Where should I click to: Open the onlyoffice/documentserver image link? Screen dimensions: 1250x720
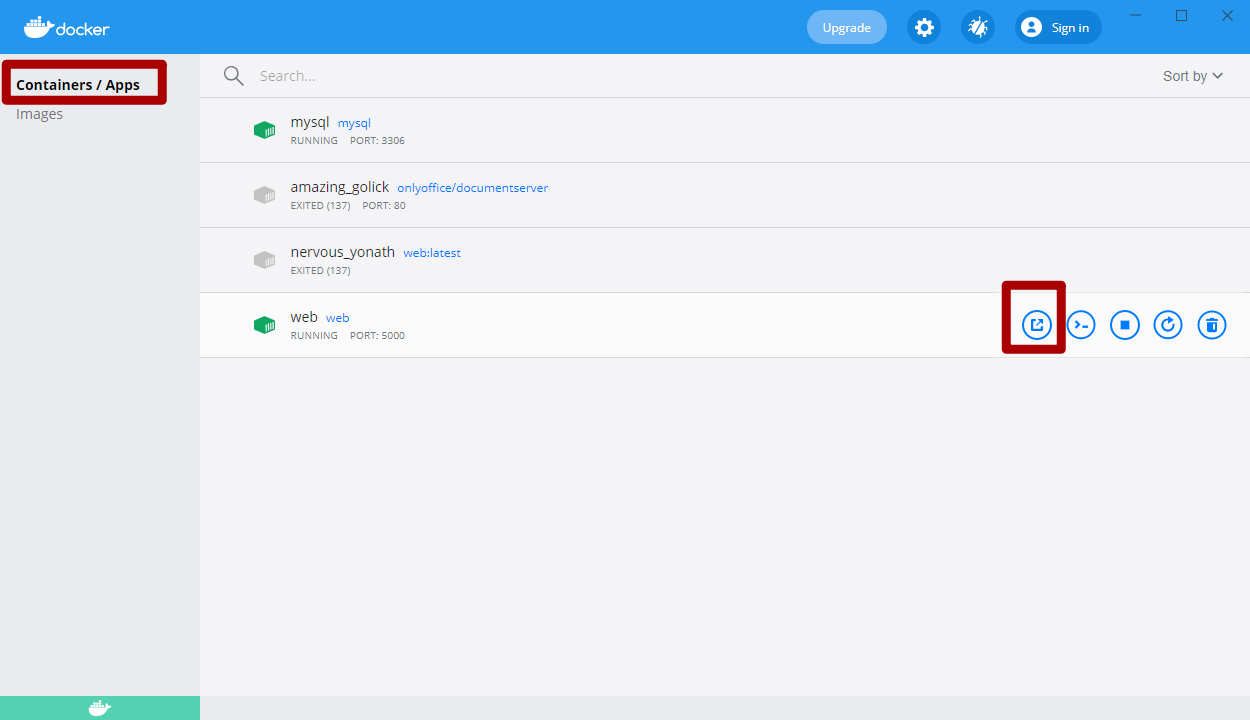(473, 188)
